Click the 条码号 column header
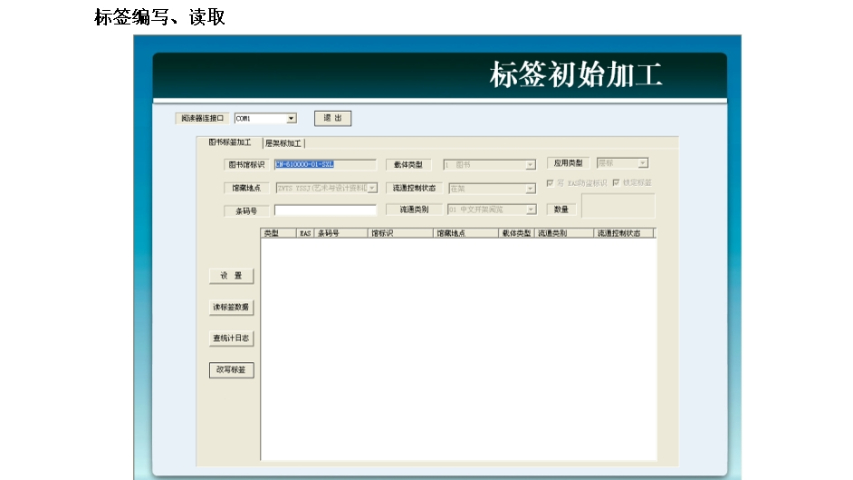This screenshot has height=480, width=853. 341,233
